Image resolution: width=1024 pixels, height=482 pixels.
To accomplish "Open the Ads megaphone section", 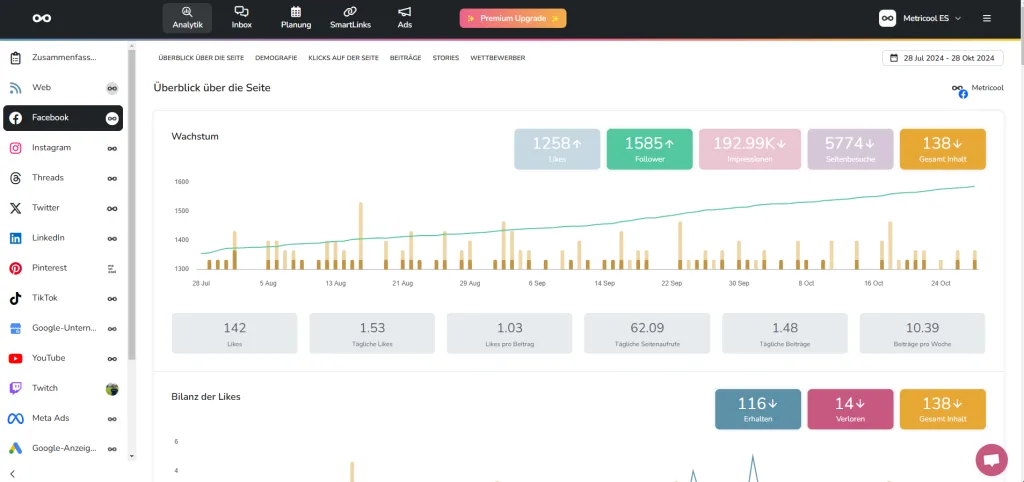I will (x=404, y=17).
